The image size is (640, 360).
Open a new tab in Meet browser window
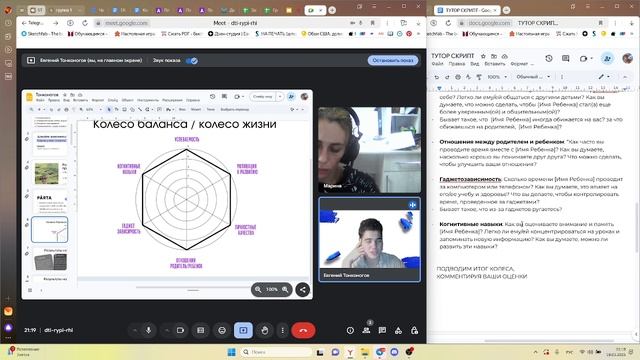coord(332,10)
